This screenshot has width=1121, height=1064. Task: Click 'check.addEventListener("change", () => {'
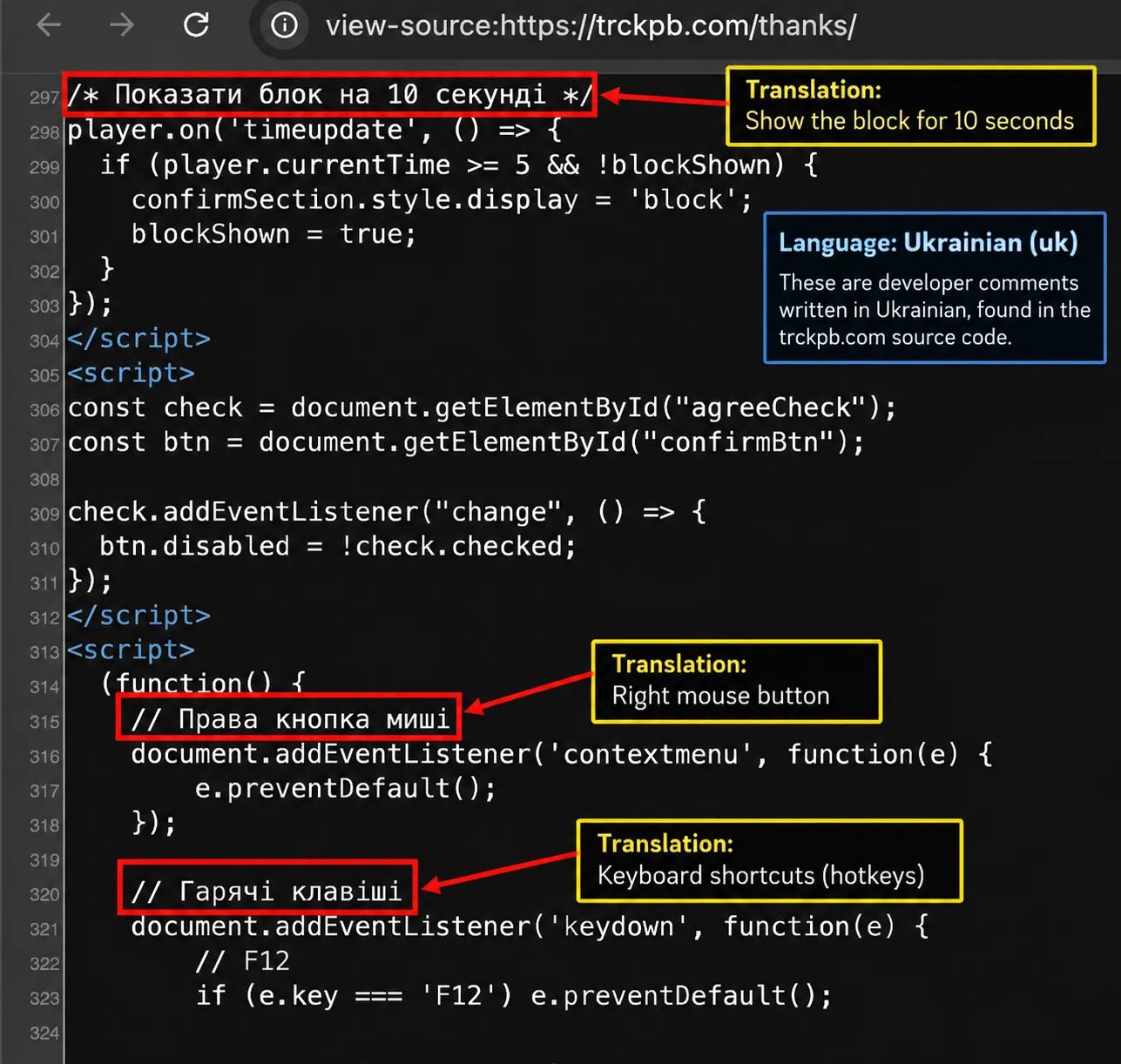(x=387, y=511)
